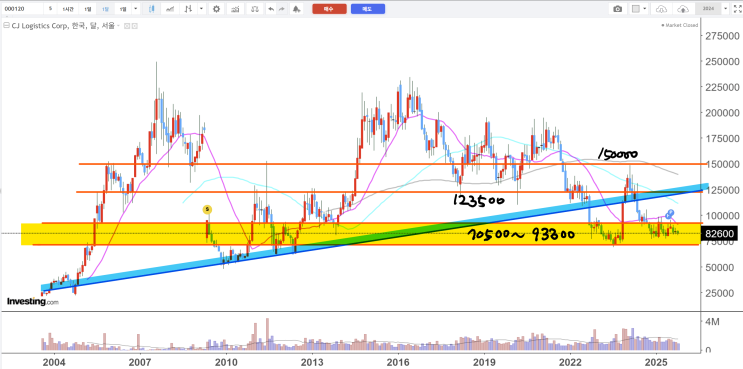Click the 123500 handwritten annotation
This screenshot has height=369, width=743.
click(x=479, y=200)
